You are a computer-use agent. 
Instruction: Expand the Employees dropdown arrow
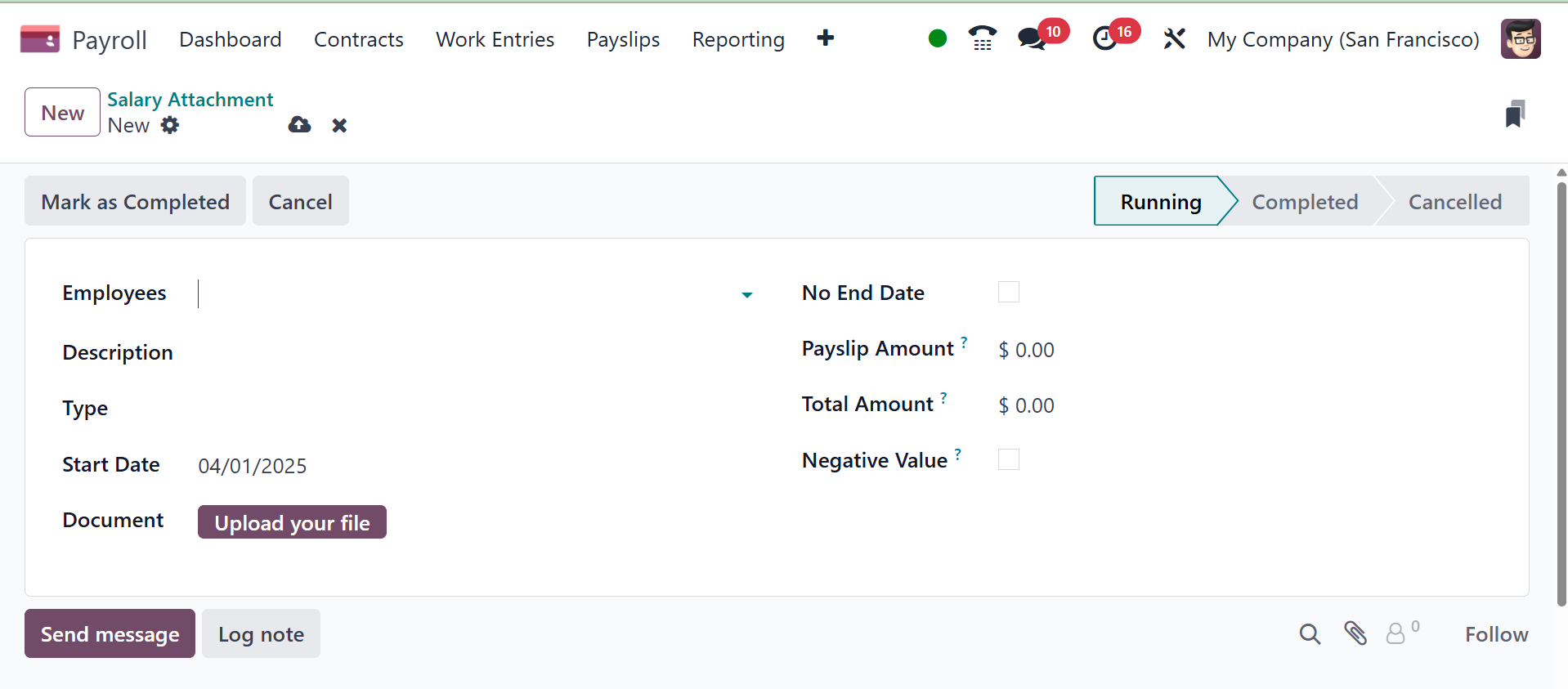[746, 295]
